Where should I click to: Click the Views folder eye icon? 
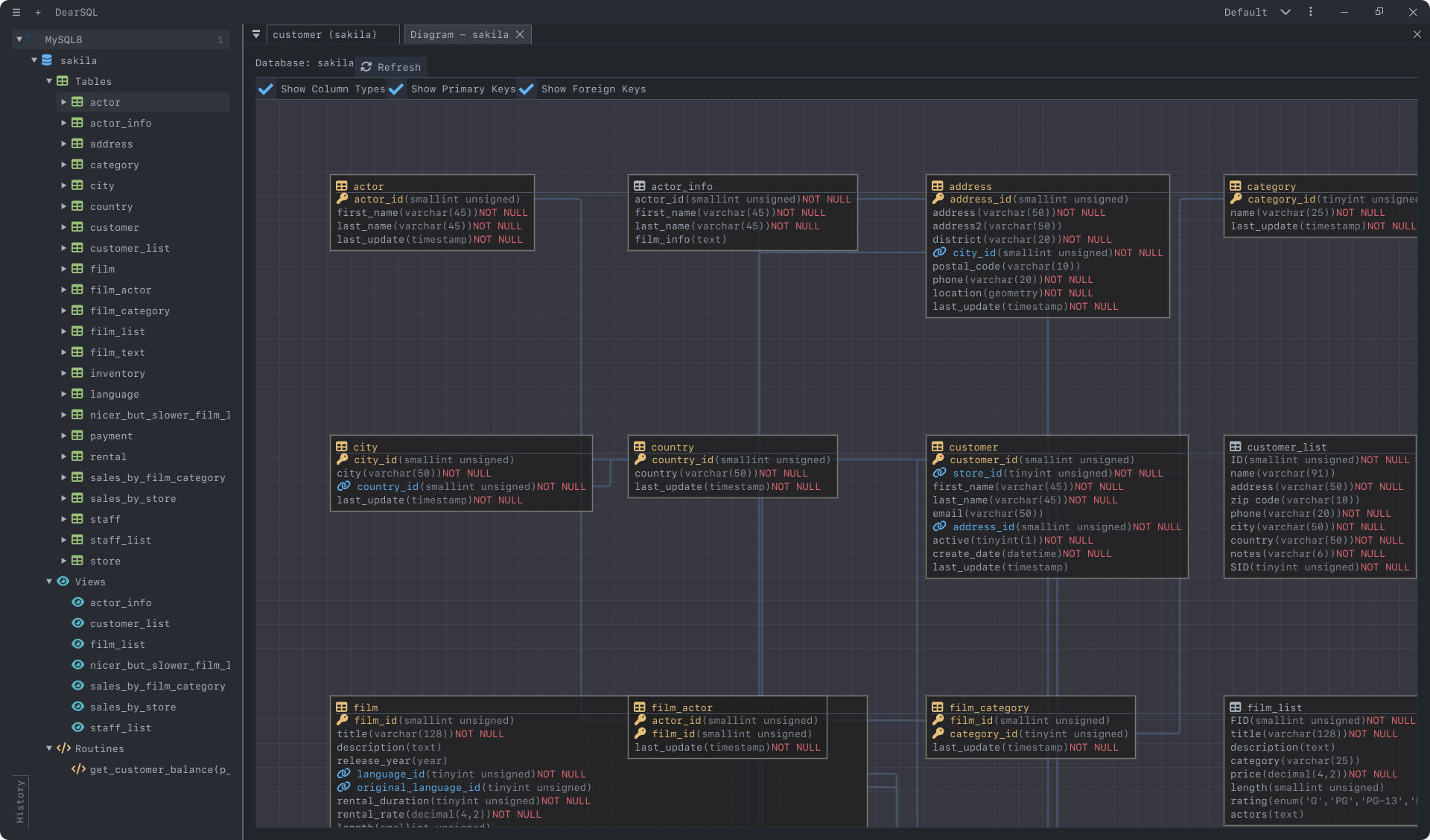click(63, 582)
